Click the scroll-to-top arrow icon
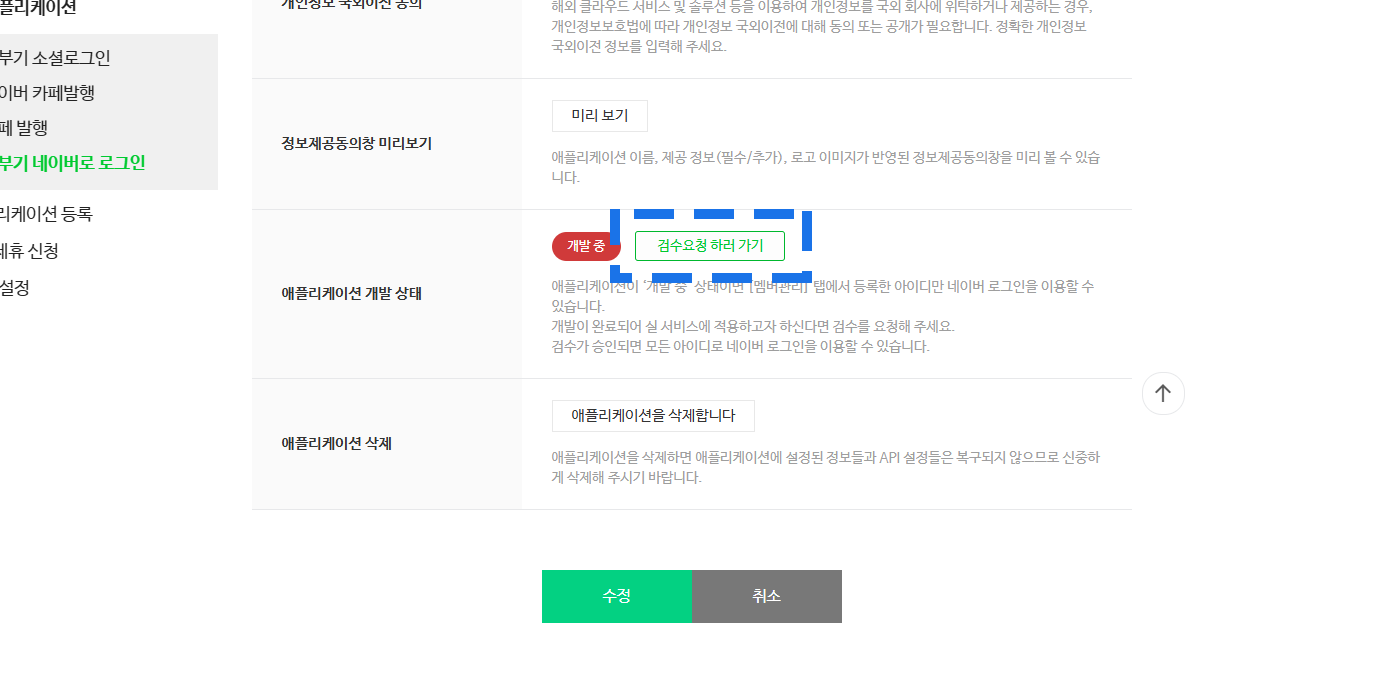Viewport: 1400px width, 700px height. tap(1163, 393)
